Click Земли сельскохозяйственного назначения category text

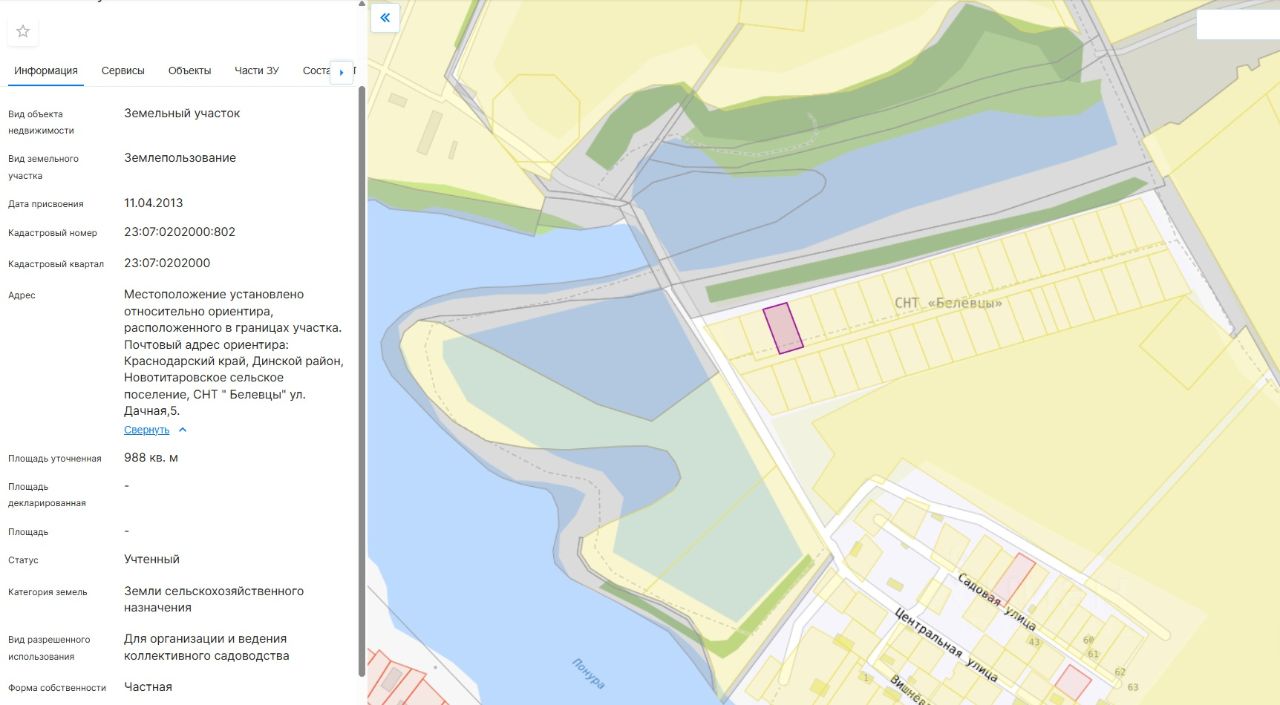(x=214, y=599)
